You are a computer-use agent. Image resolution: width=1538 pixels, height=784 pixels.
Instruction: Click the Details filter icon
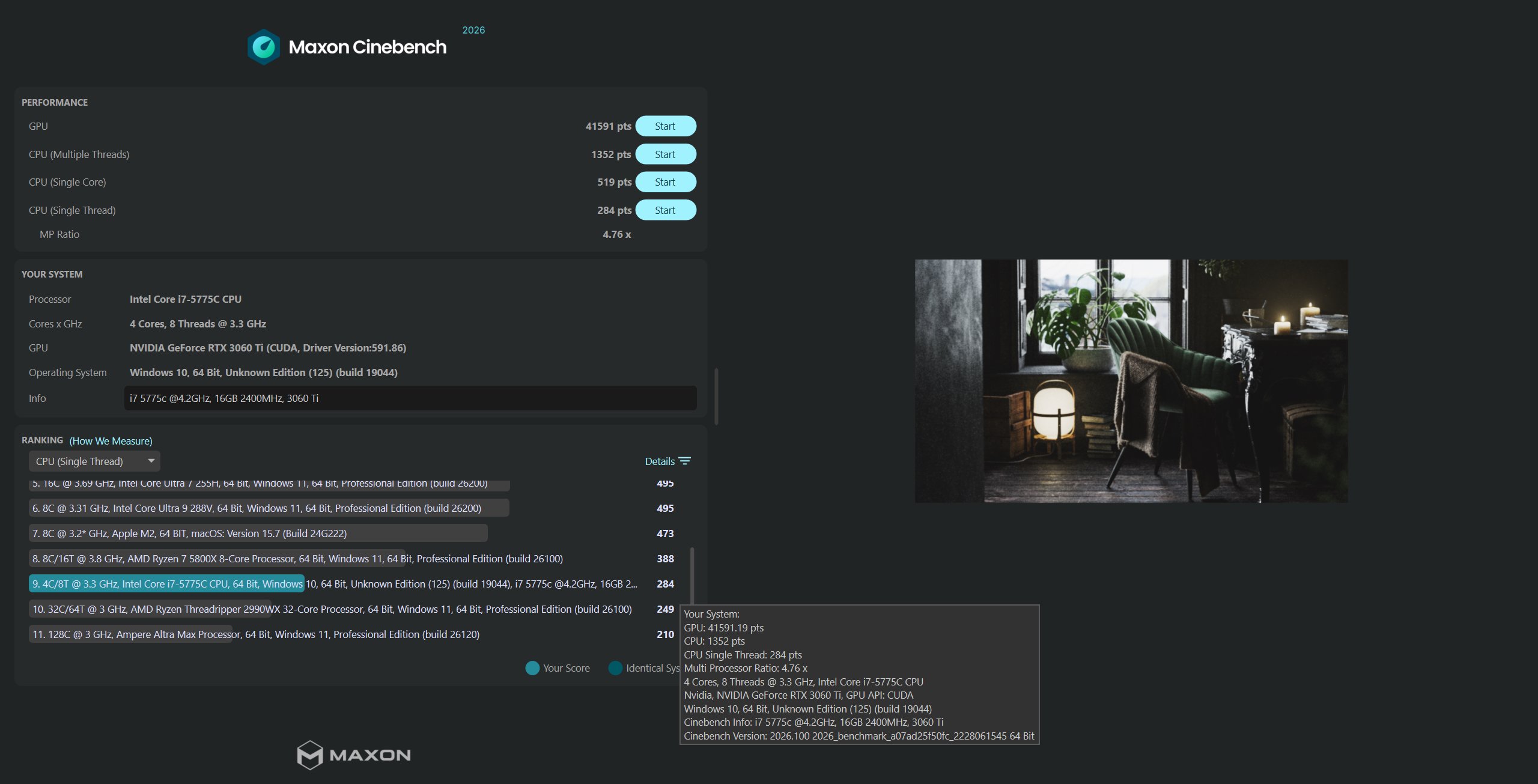coord(684,461)
